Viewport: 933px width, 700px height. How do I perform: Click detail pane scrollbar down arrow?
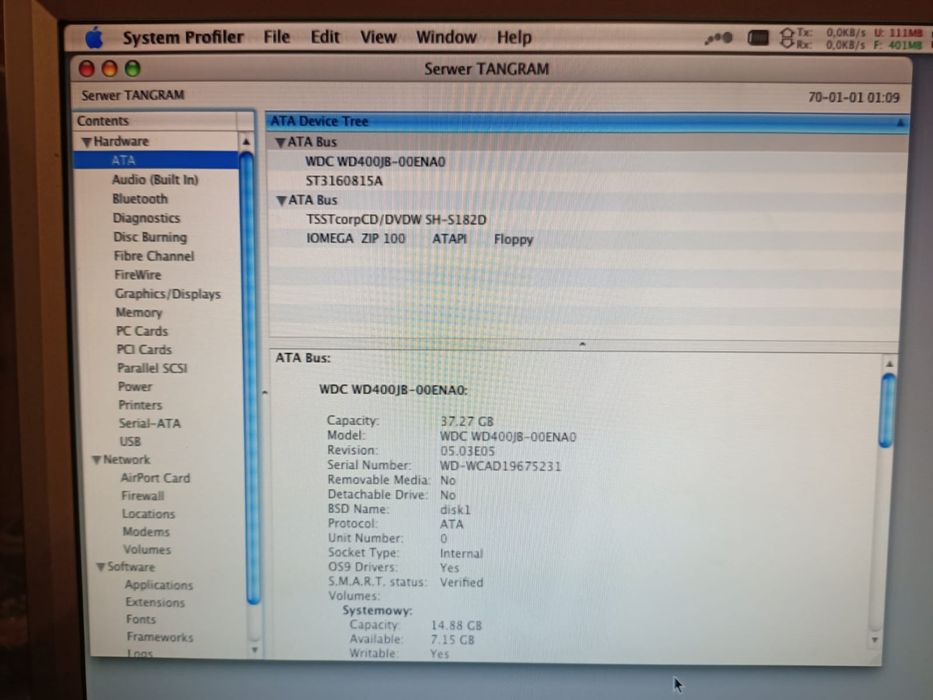pyautogui.click(x=875, y=640)
